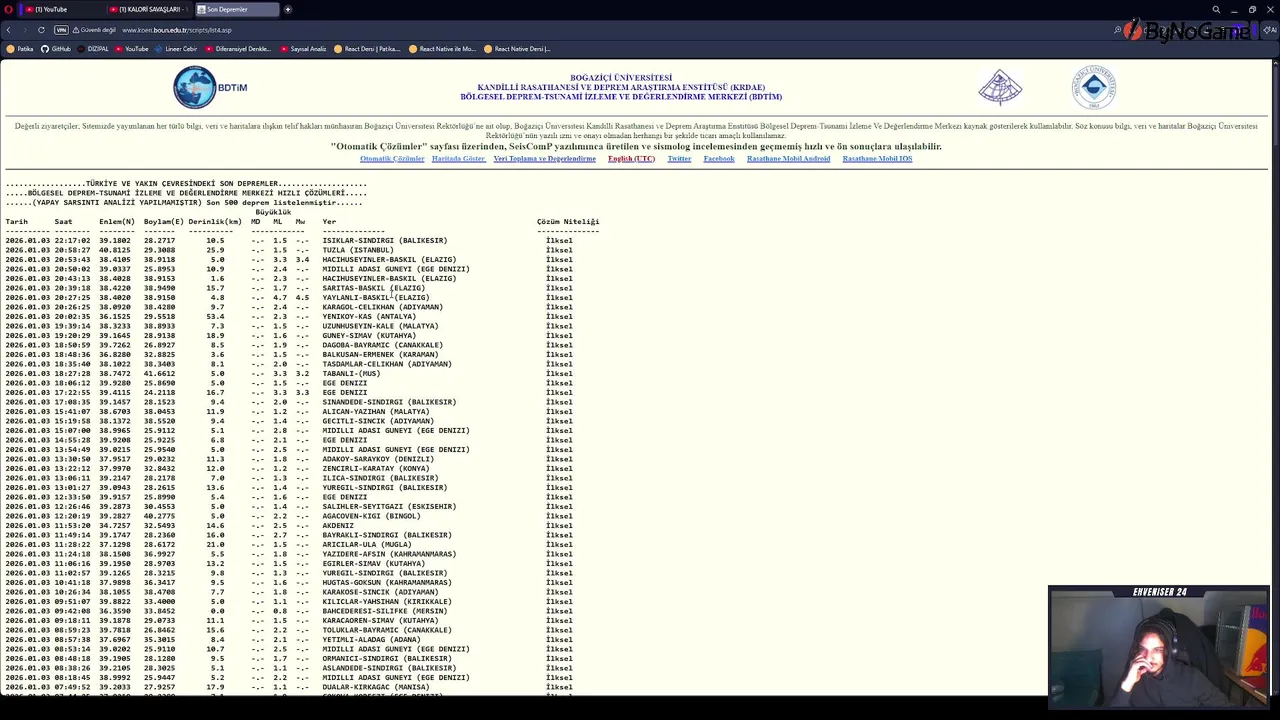This screenshot has width=1280, height=720.
Task: Select the BALKUSAN-ERMENEK (KARAMAN) row
Action: point(289,355)
